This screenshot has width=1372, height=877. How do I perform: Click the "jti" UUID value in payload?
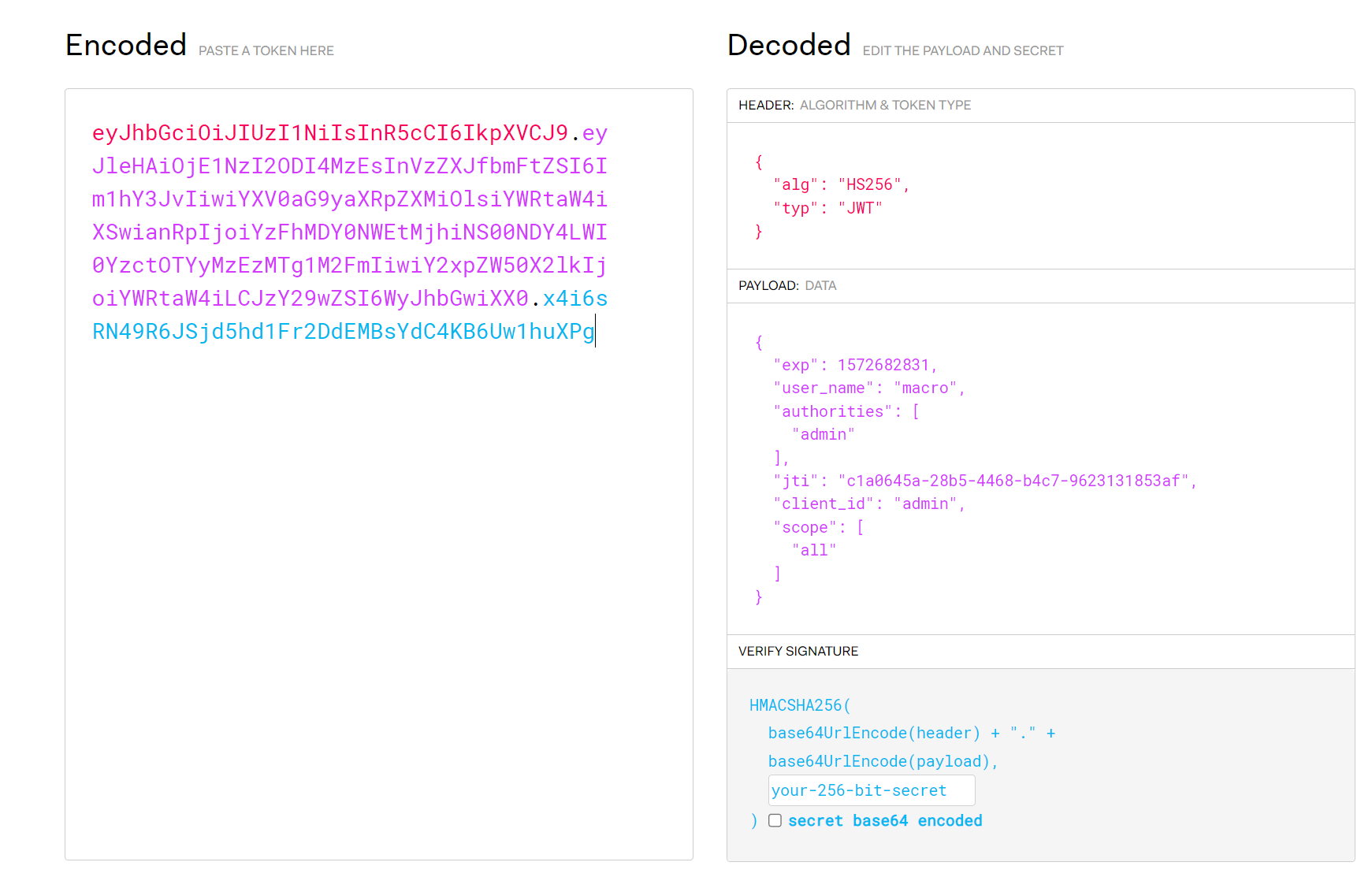click(1013, 481)
